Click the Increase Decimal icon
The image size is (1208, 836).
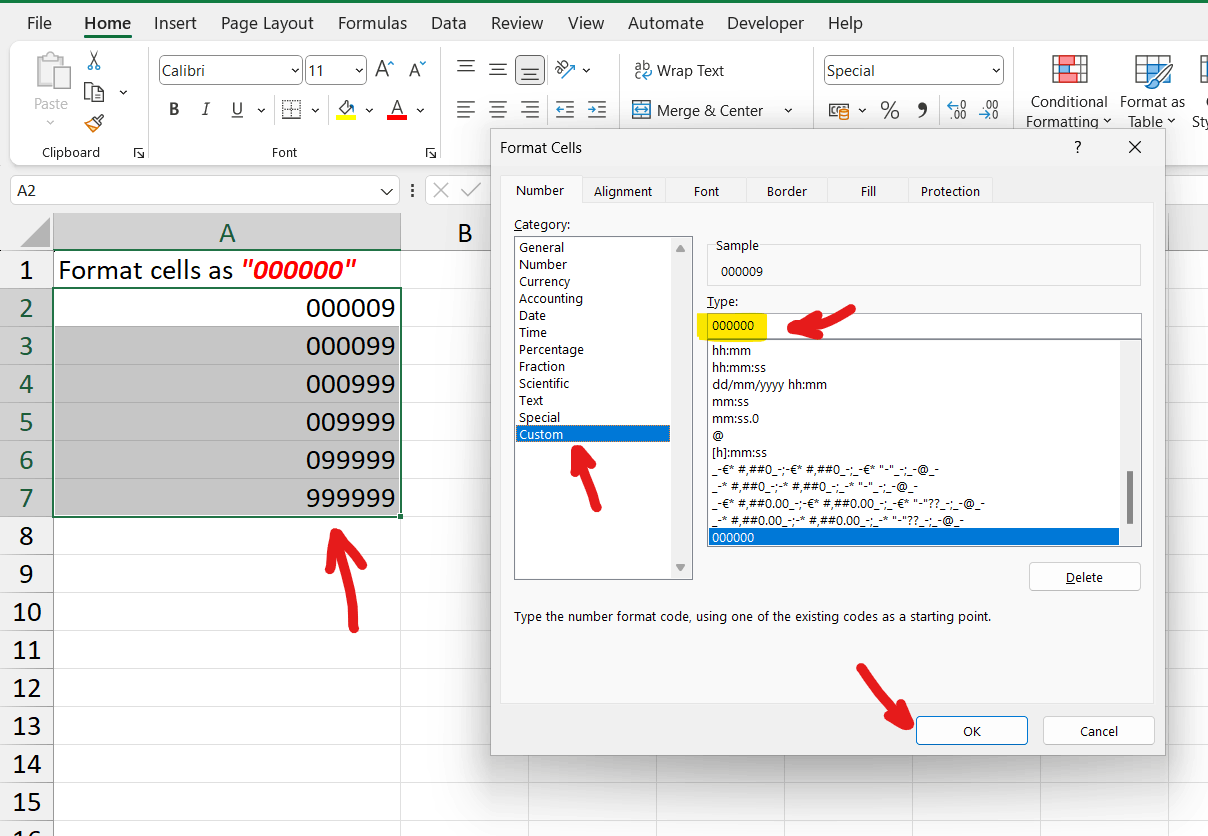(956, 110)
